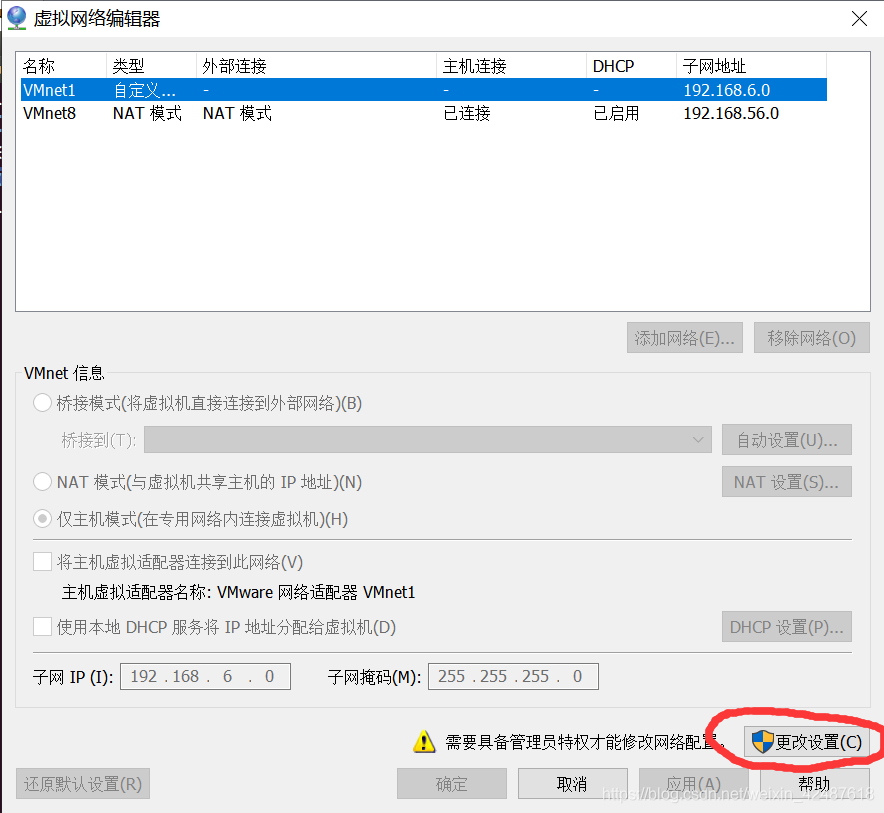The width and height of the screenshot is (884, 813).
Task: Click the 已连接 cell for VMnet8
Action: click(x=467, y=113)
